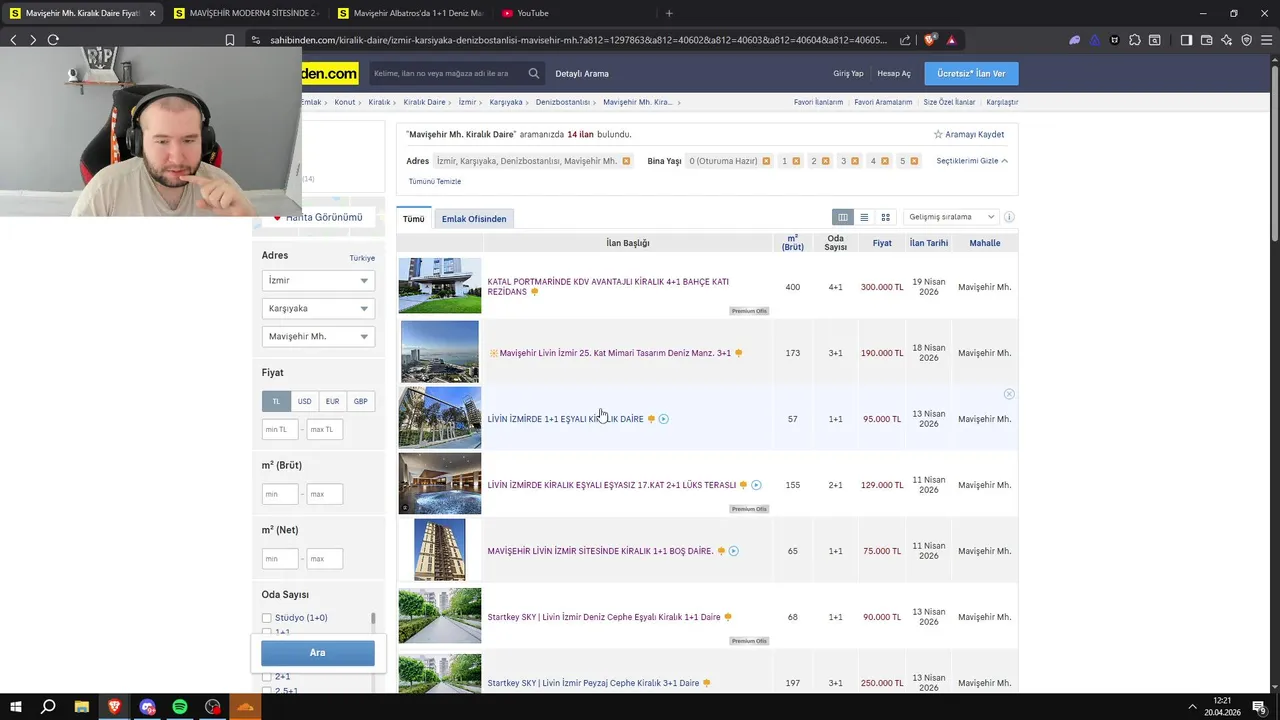Click Ücretsiz* İlan Ver button
The image size is (1280, 720).
971,73
